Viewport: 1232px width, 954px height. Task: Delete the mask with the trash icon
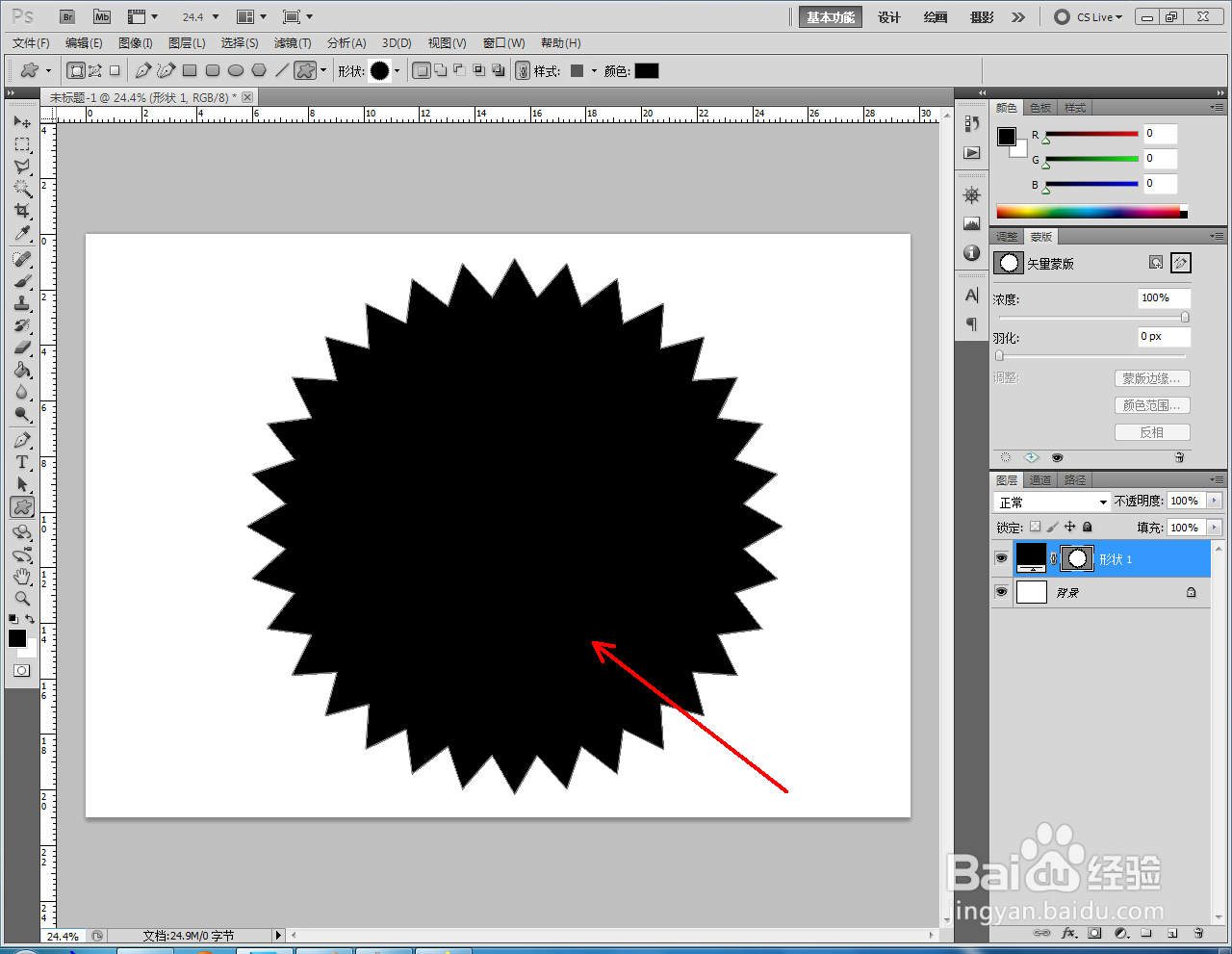click(1179, 457)
